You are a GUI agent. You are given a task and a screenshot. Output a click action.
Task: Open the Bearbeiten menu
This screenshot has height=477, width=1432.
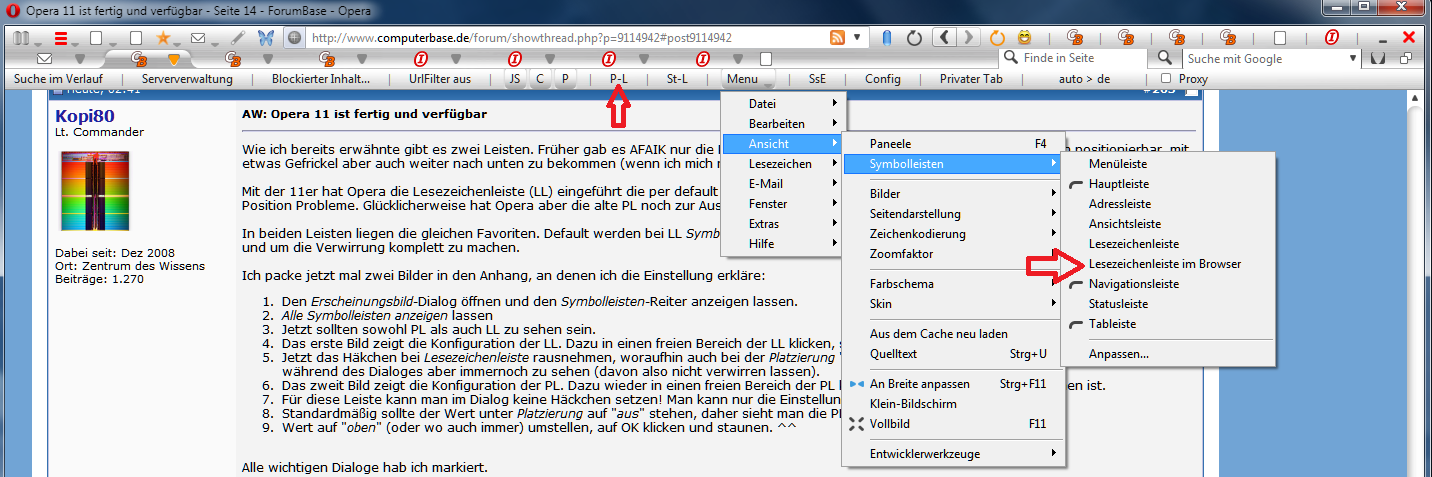click(x=783, y=124)
